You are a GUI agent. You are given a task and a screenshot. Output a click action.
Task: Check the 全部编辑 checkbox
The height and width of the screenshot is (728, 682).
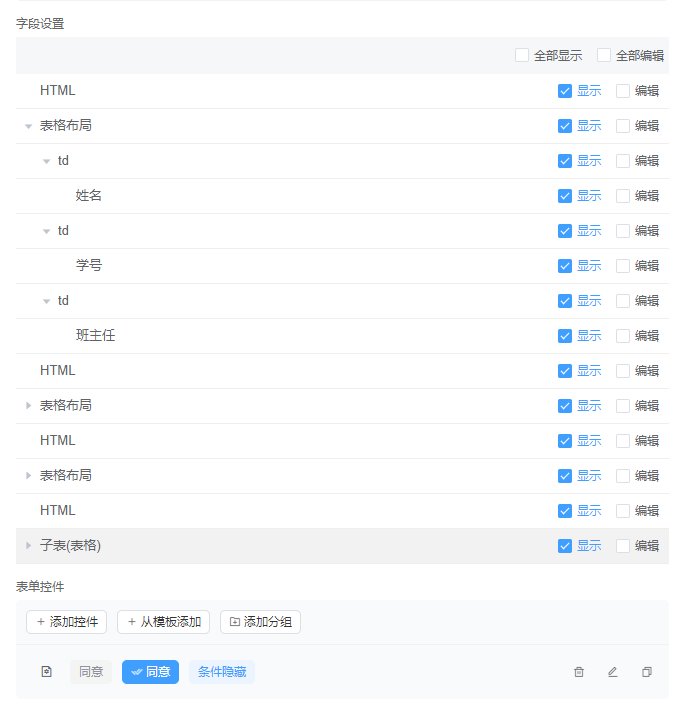pyautogui.click(x=604, y=55)
